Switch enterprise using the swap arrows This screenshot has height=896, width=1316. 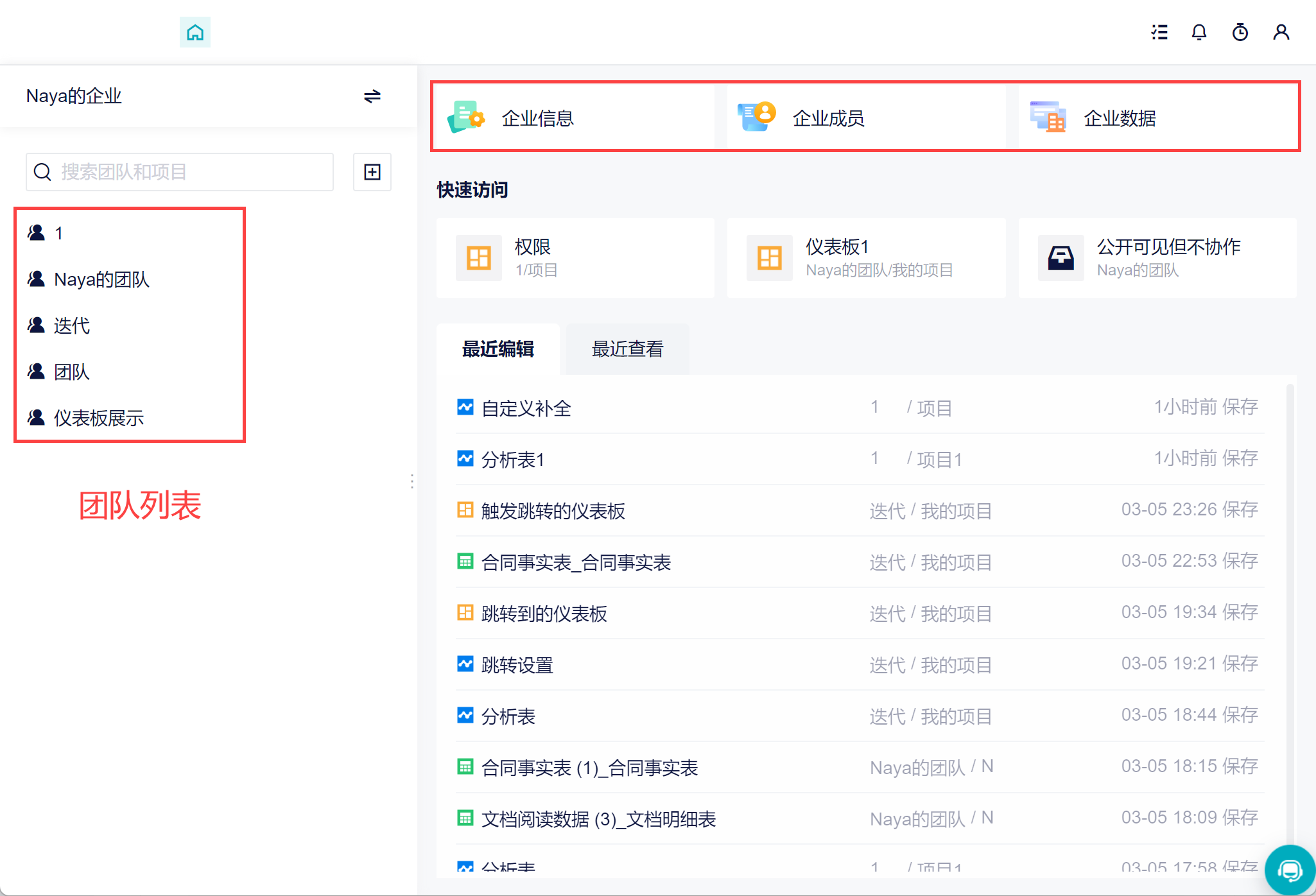372,96
